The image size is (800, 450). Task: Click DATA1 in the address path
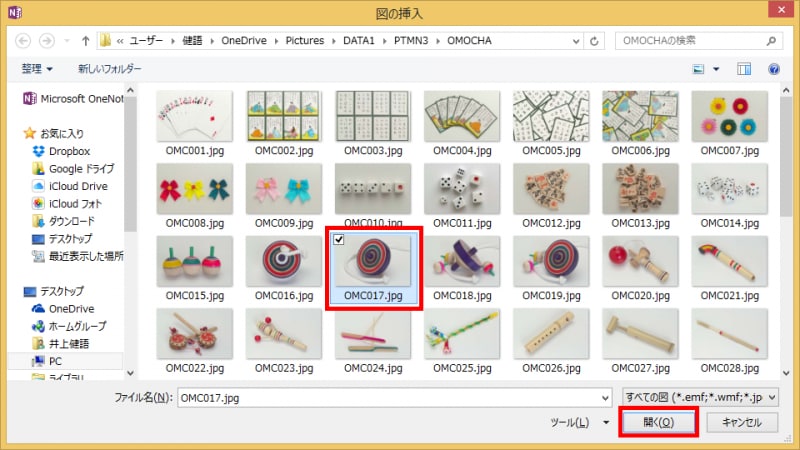[x=359, y=41]
